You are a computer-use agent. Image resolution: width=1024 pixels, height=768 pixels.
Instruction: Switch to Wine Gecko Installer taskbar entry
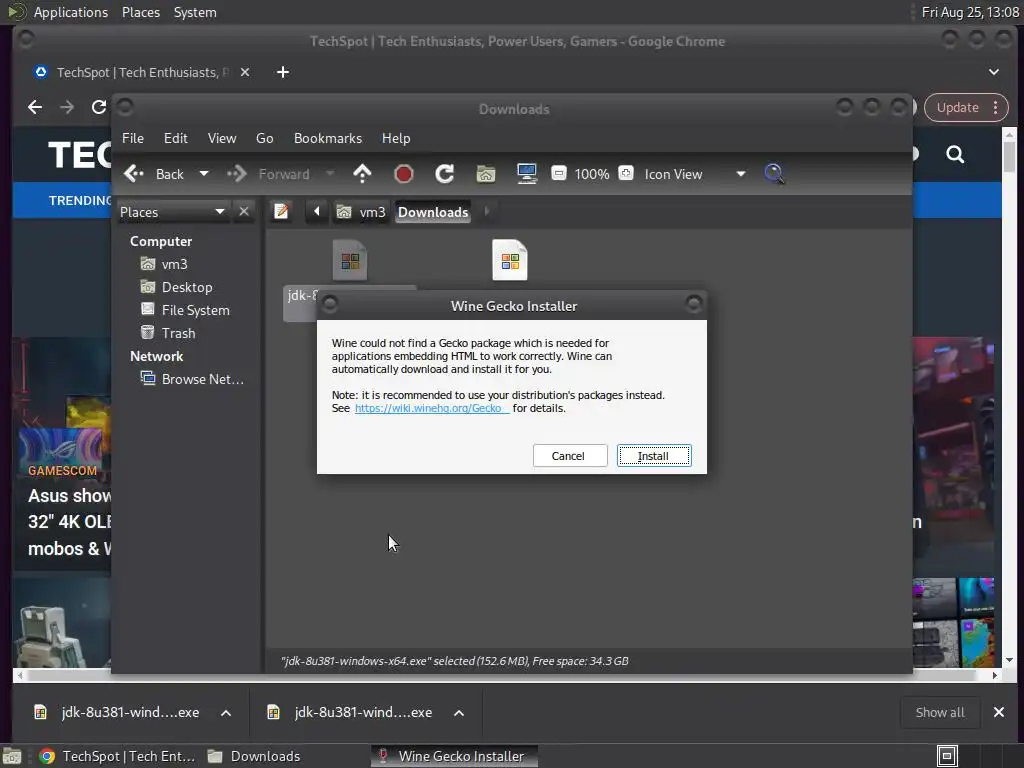(x=455, y=756)
